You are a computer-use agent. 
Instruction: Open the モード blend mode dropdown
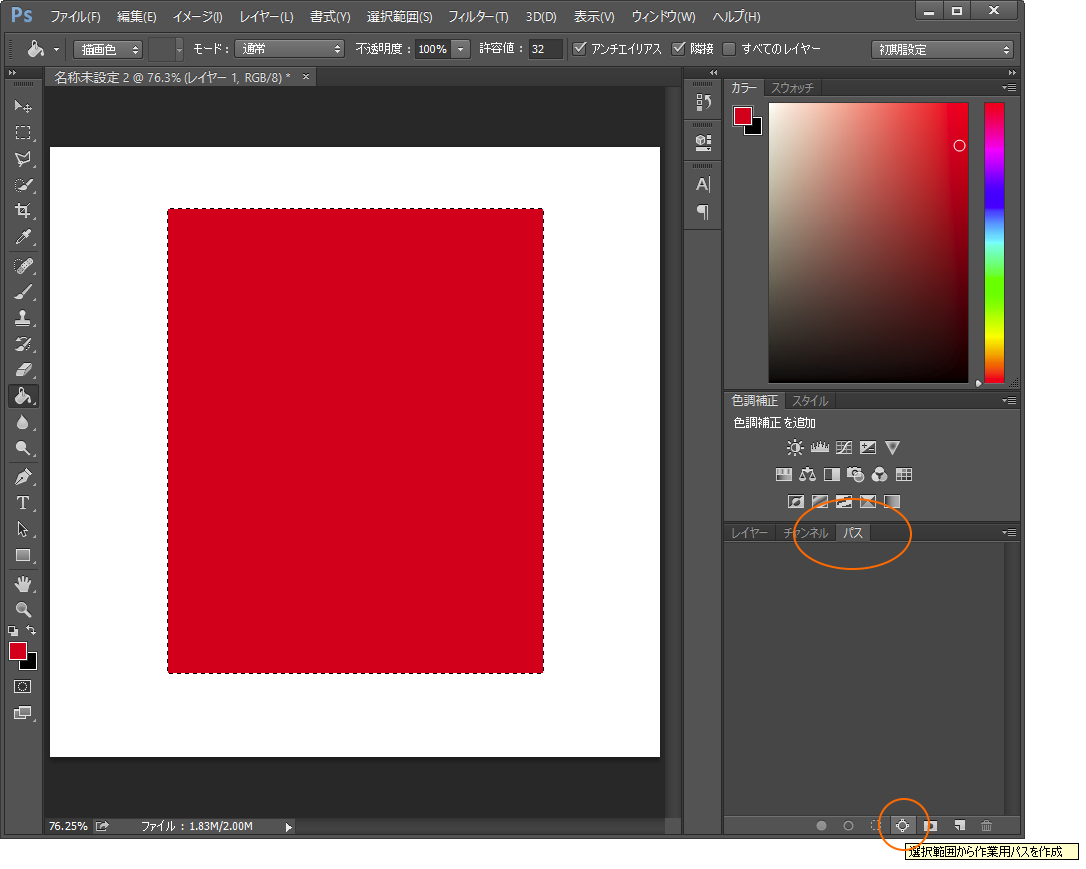[294, 49]
